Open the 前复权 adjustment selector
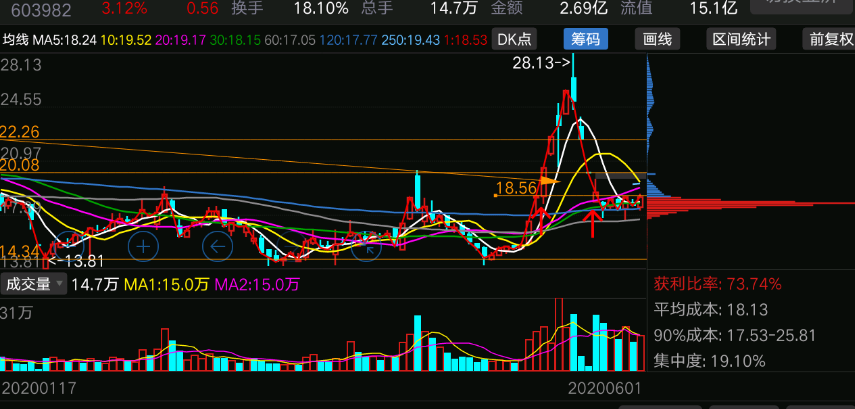Viewport: 855px width, 409px height. [x=829, y=39]
